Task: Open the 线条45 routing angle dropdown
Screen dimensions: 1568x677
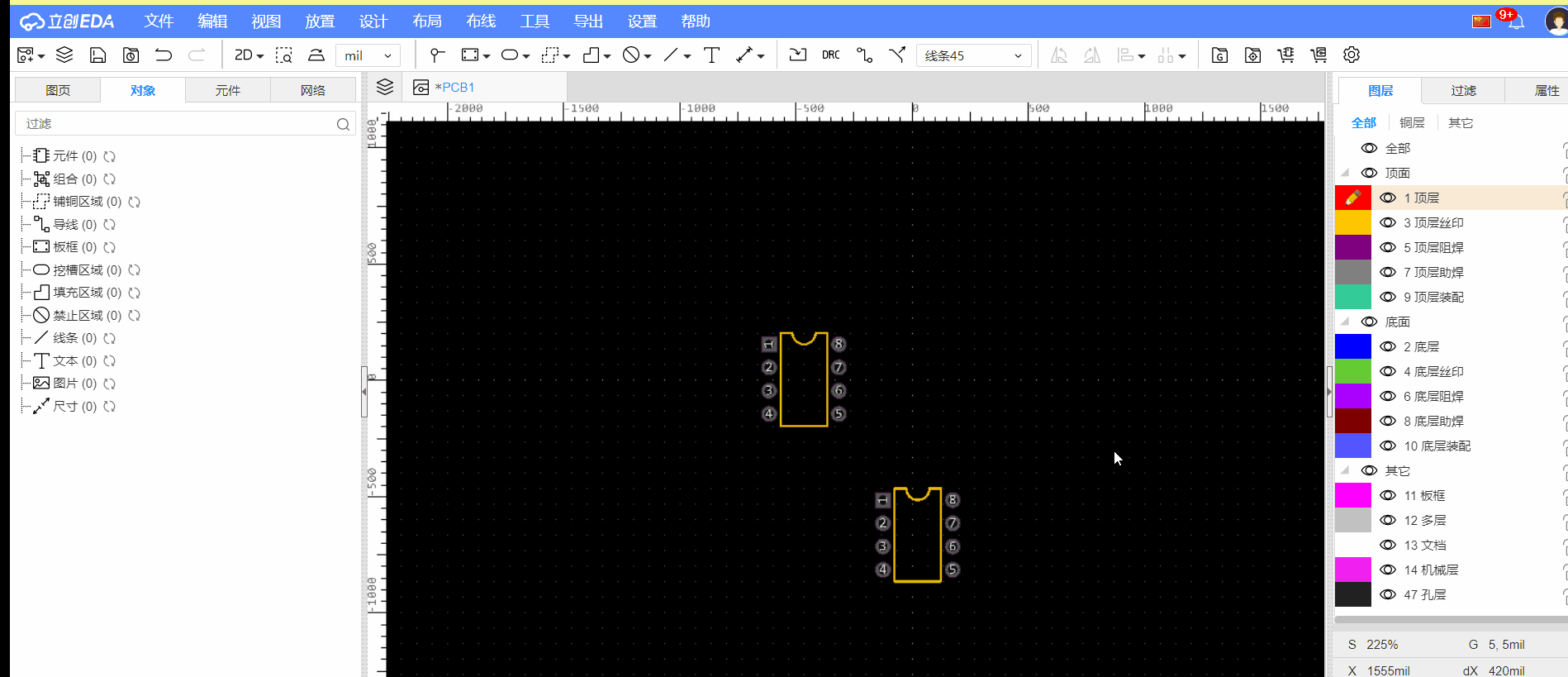Action: click(973, 55)
